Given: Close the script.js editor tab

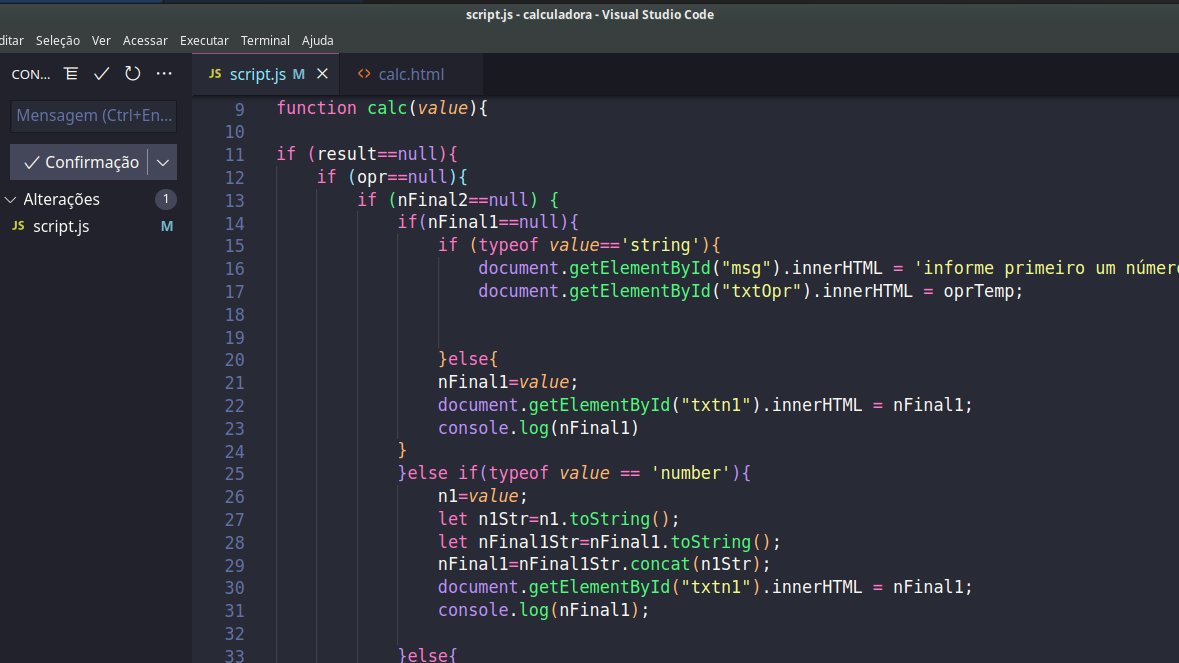Looking at the screenshot, I should [322, 73].
